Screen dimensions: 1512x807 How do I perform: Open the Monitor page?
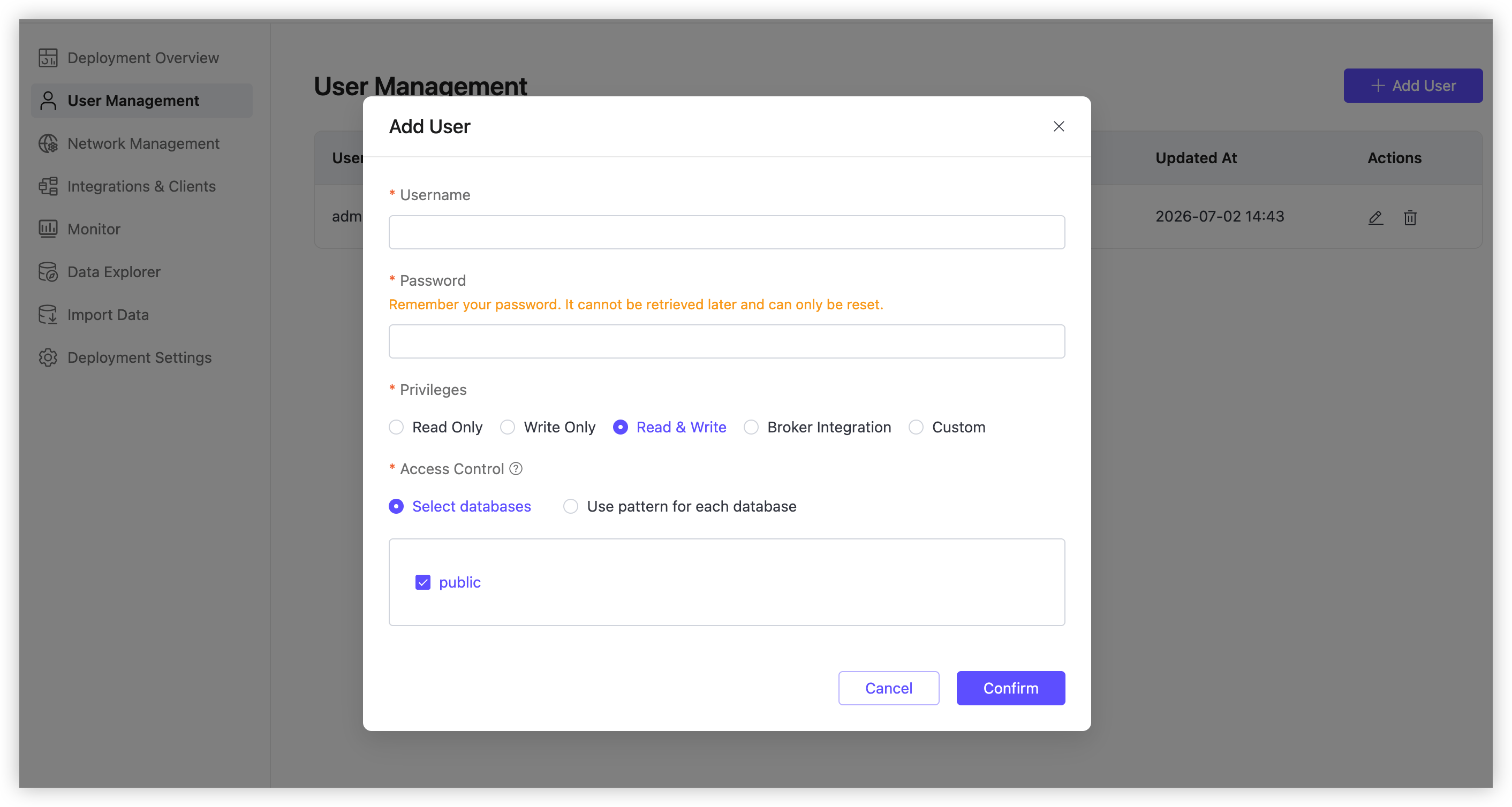click(141, 229)
